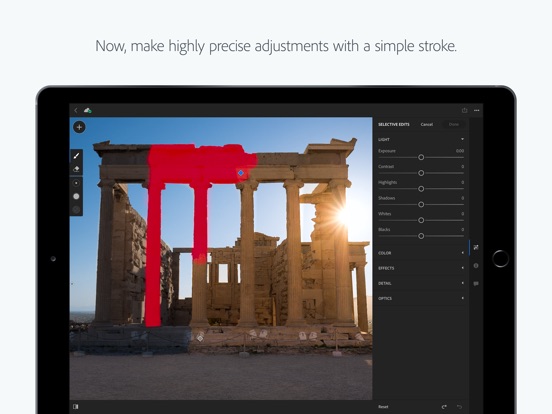Click the undo arrow at bottom right
The height and width of the screenshot is (414, 552).
point(459,407)
